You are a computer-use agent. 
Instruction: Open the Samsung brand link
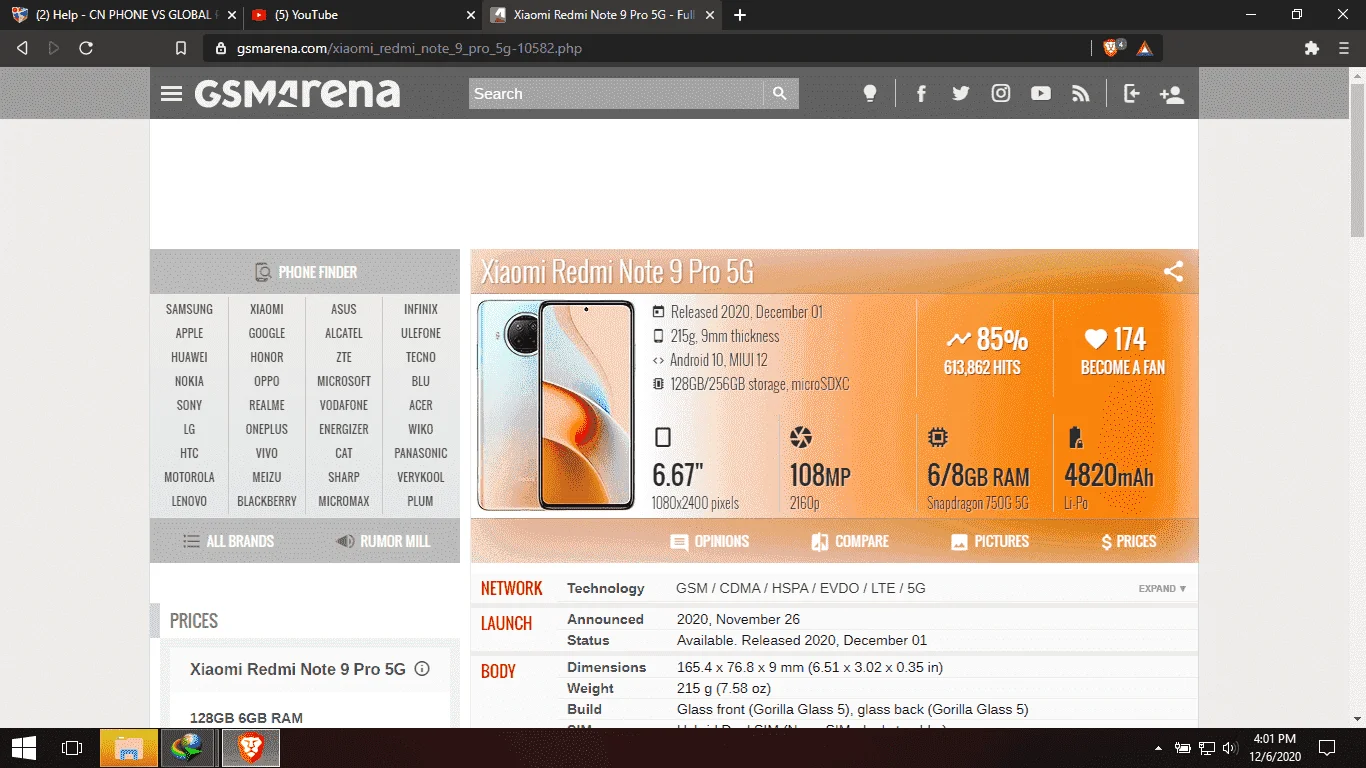189,309
